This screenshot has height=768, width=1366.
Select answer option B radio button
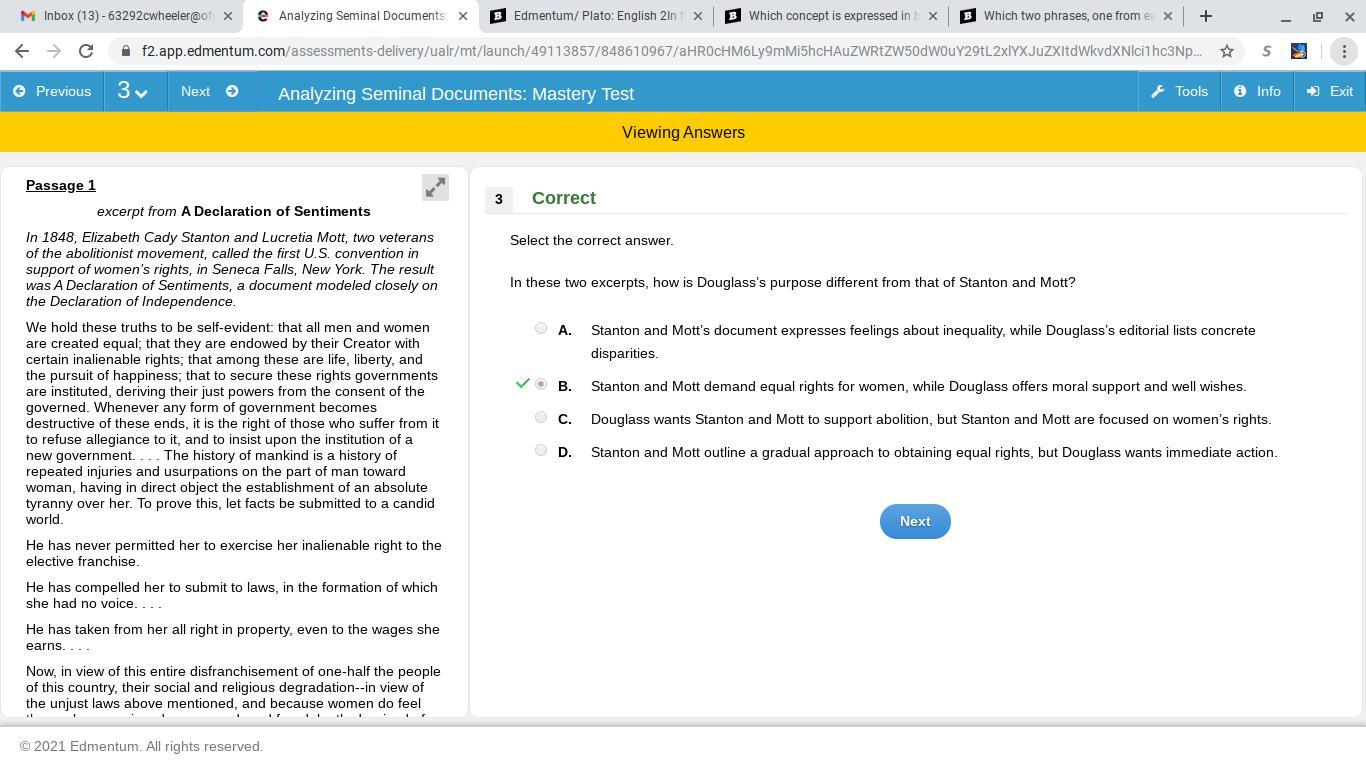541,384
